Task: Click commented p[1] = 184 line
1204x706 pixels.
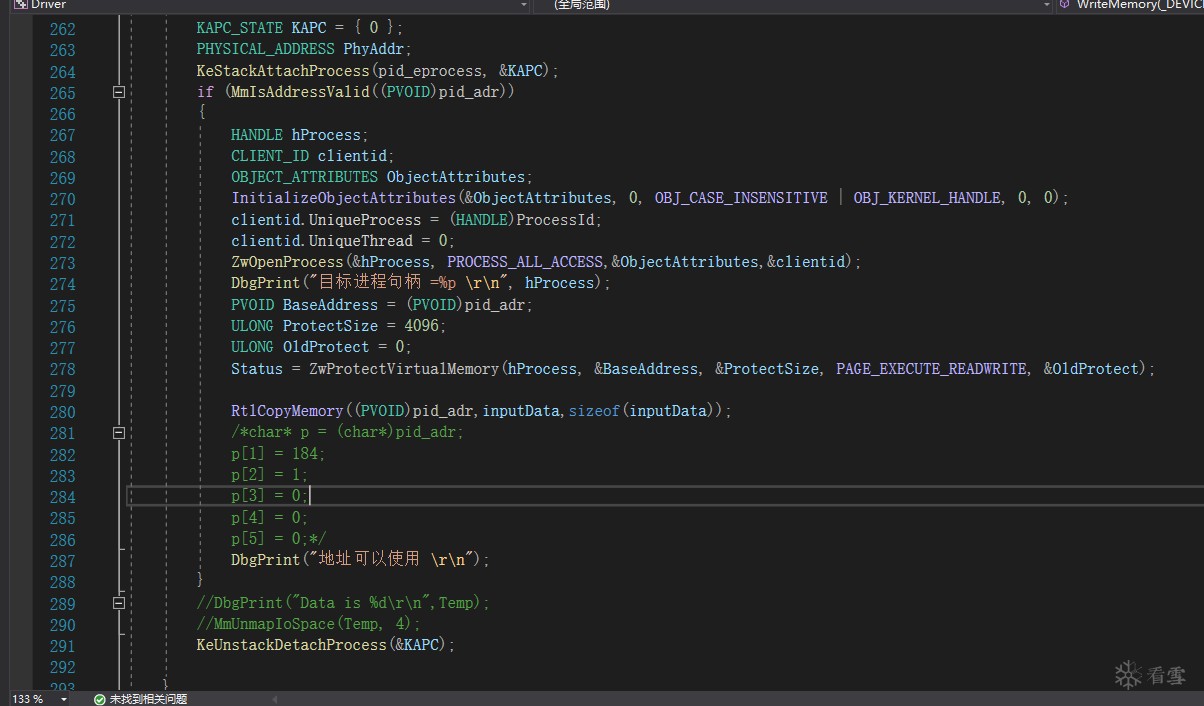Action: coord(278,454)
